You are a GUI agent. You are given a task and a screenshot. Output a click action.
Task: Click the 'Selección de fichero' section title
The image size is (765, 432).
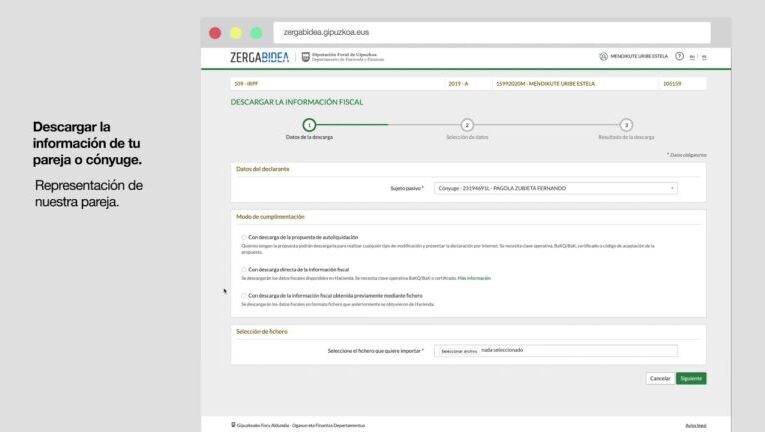[x=262, y=331]
